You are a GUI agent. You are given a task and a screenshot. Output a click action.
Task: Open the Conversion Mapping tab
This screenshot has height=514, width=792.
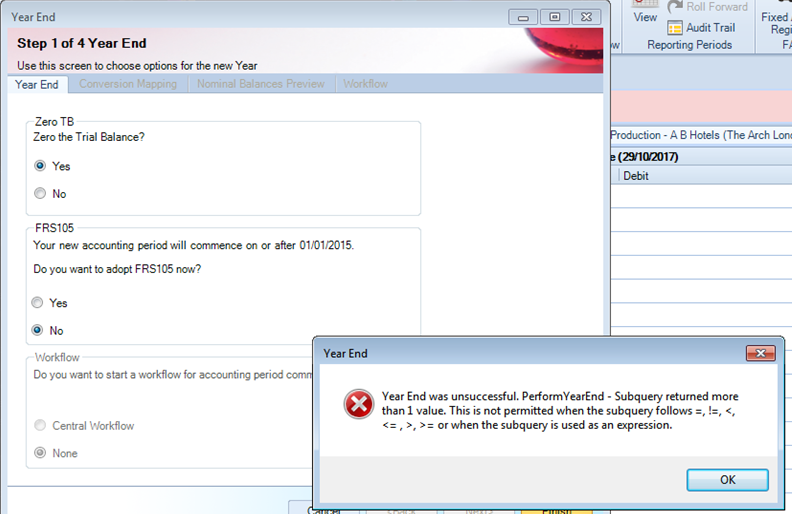point(127,84)
